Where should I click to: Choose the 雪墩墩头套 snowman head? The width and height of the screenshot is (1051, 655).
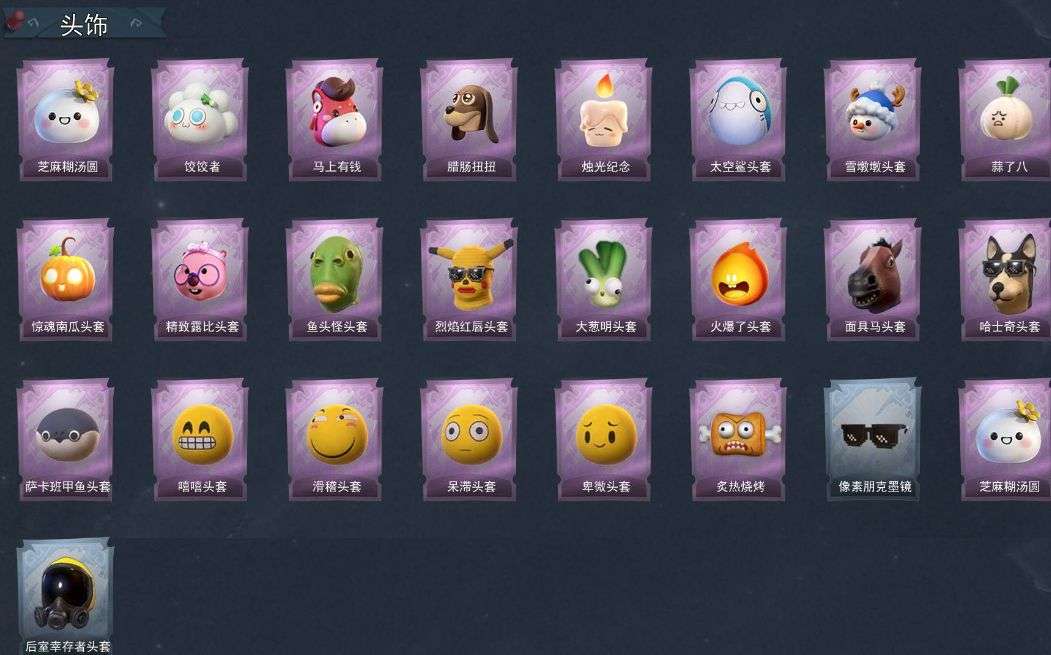(x=873, y=120)
